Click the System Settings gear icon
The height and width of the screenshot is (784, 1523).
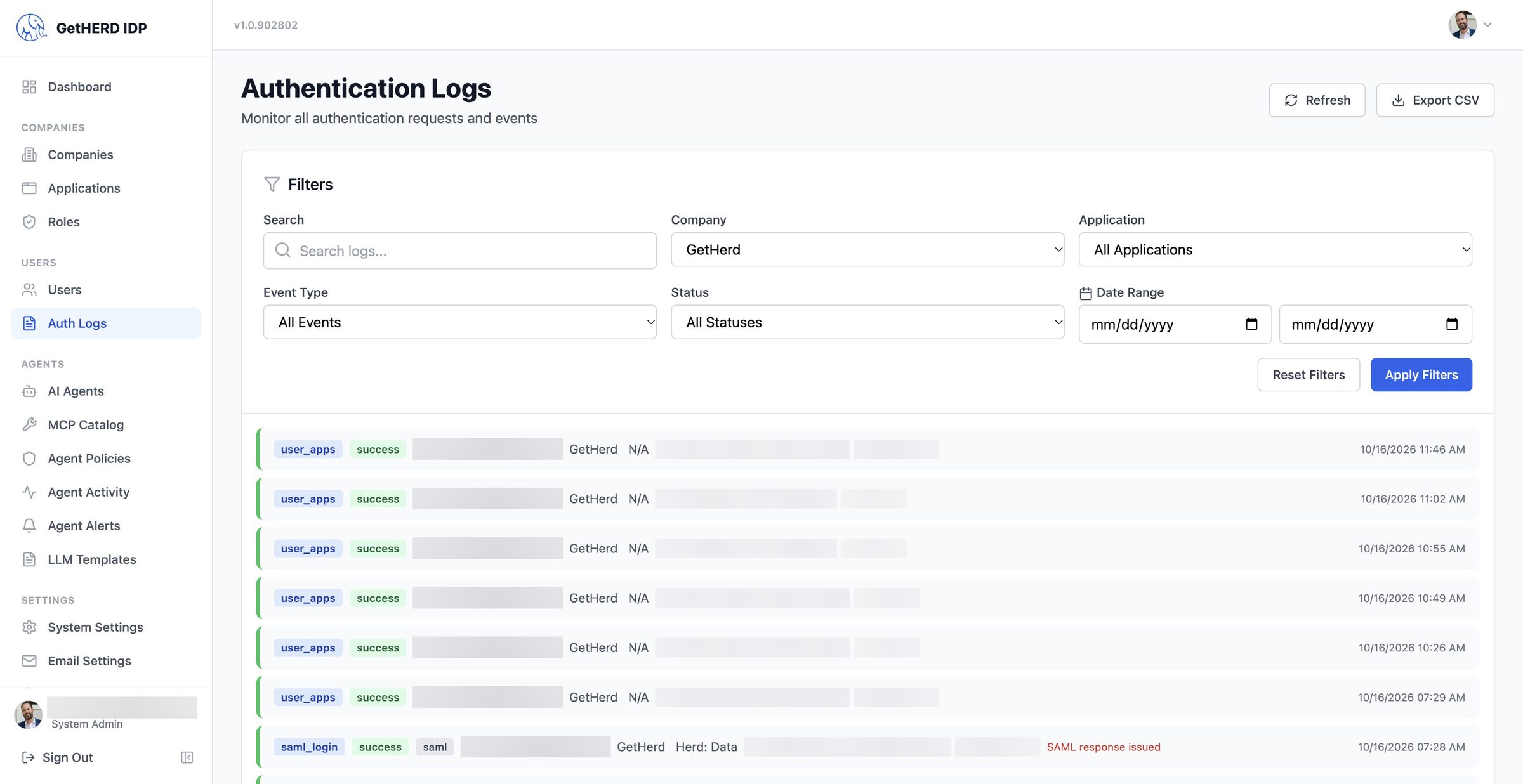pyautogui.click(x=29, y=627)
